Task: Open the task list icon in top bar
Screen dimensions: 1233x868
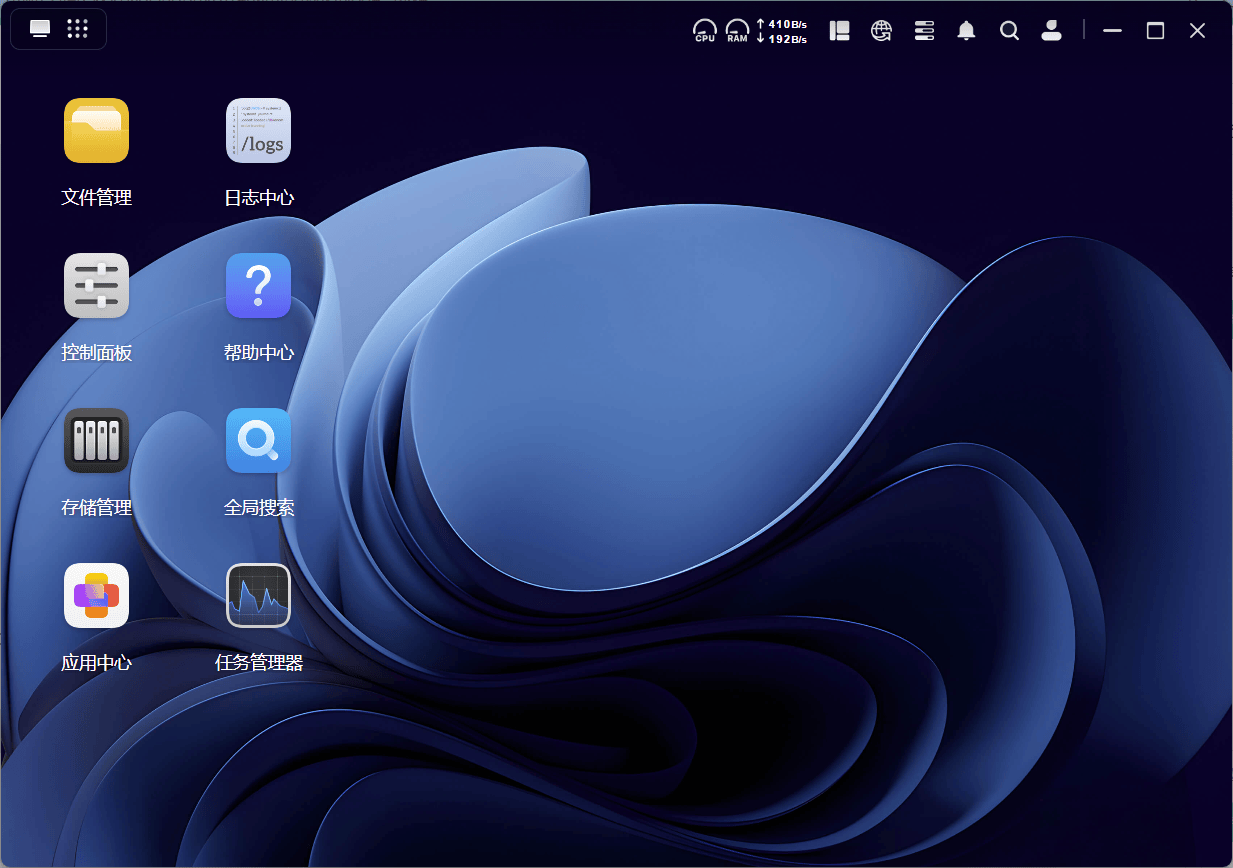Action: [x=924, y=31]
